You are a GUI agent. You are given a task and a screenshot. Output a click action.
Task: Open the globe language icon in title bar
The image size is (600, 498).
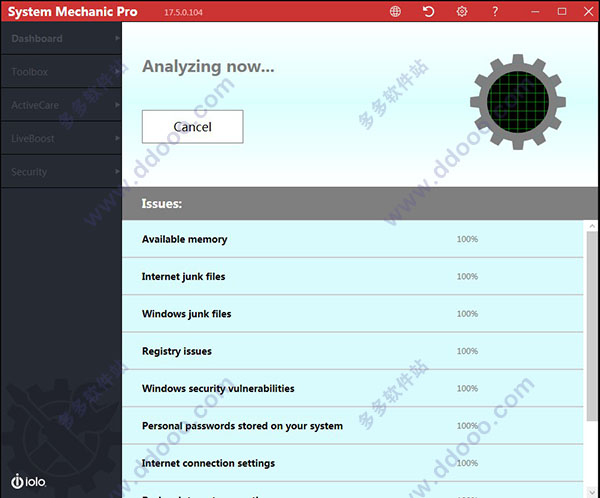[x=395, y=11]
